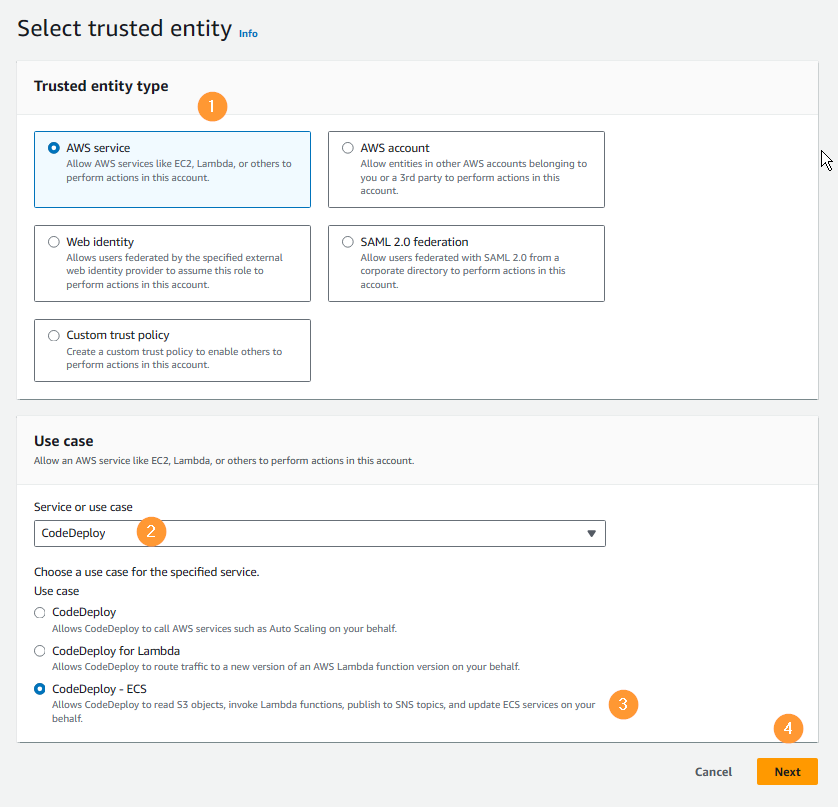
Task: Choose the SAML 2.0 federation radio button
Action: (347, 242)
